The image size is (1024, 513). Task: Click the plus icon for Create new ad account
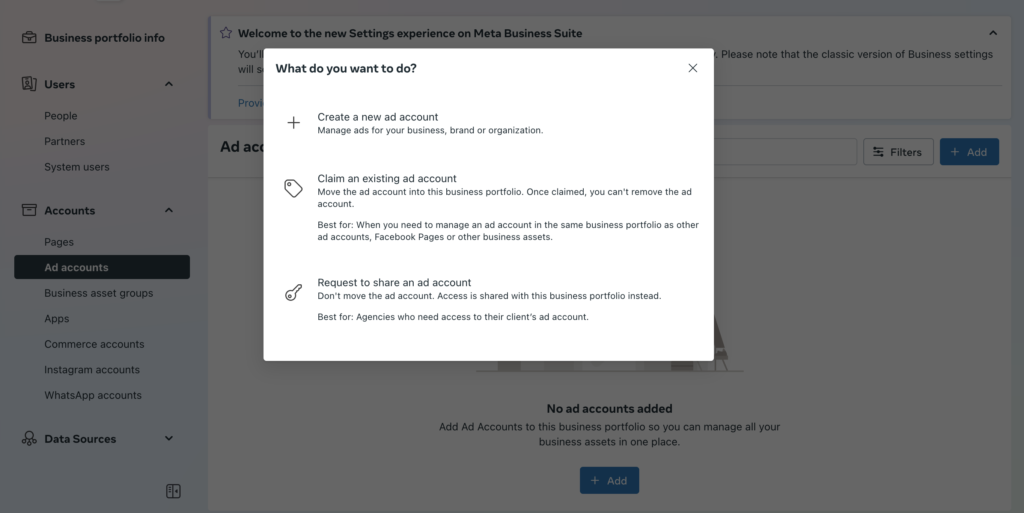coord(294,123)
